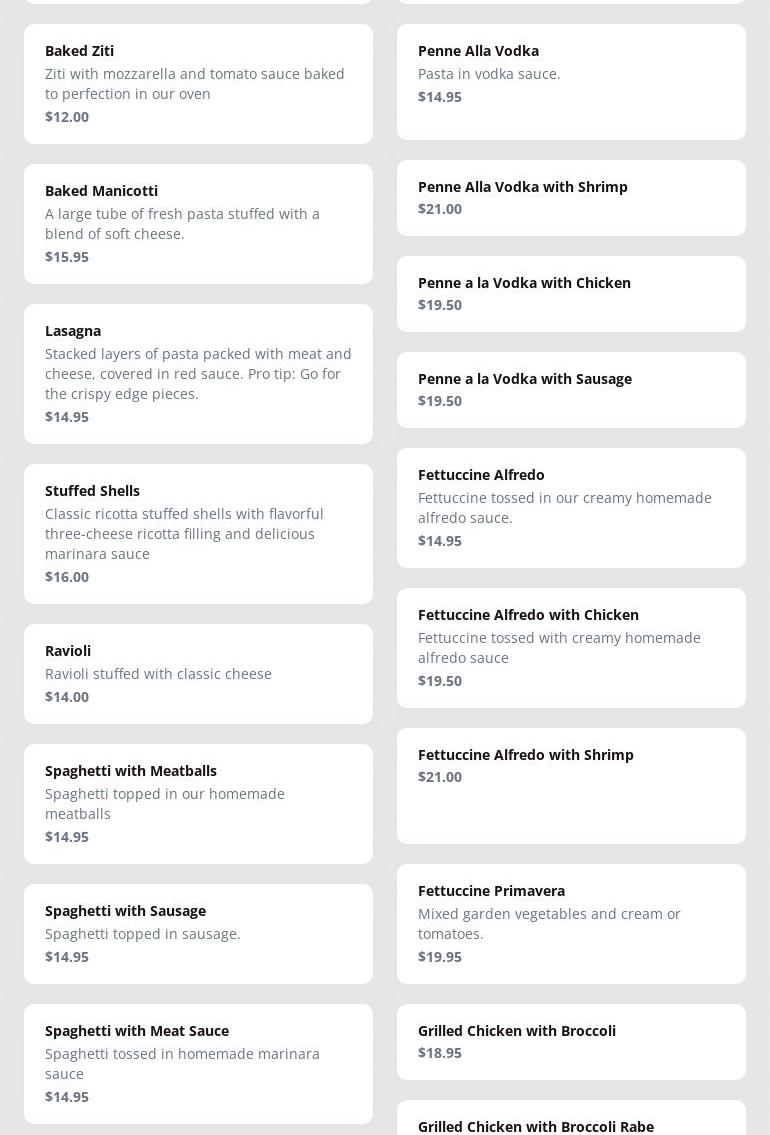
Task: Select Fettuccine Alfredo with Chicken
Action: [571, 647]
